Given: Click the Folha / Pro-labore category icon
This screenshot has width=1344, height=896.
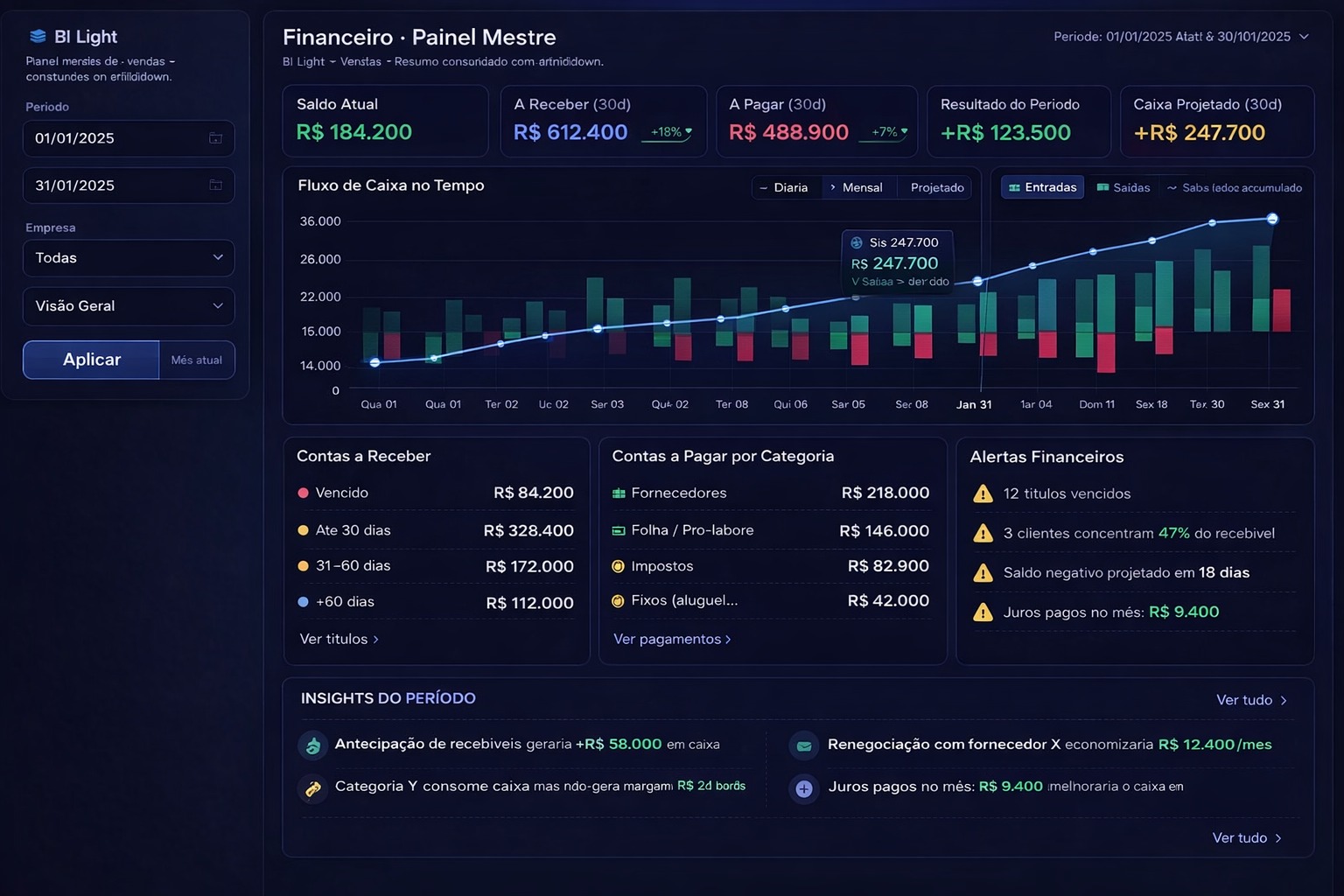Looking at the screenshot, I should [x=619, y=530].
